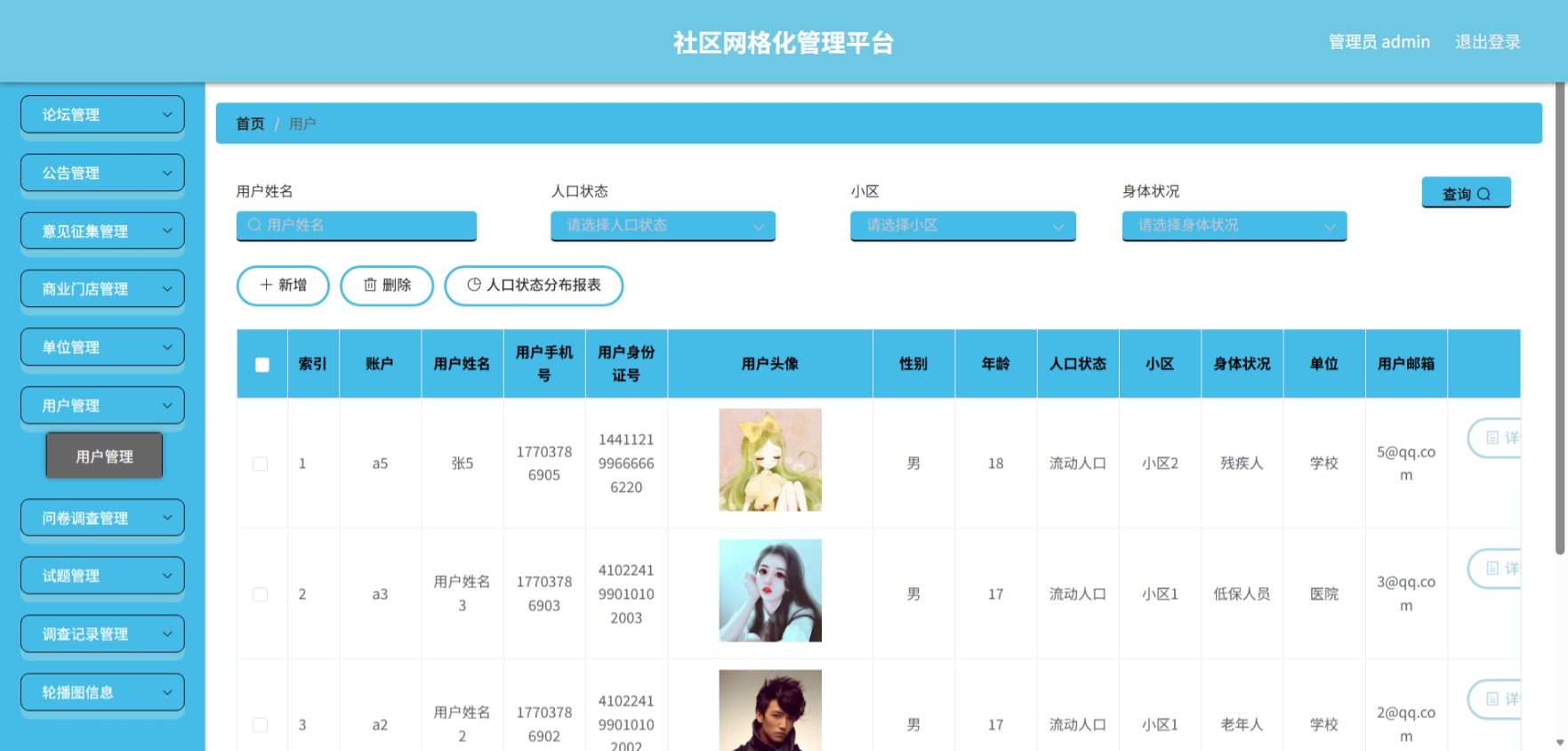Click 管理员 admin in the header
Image resolution: width=1568 pixels, height=751 pixels.
click(x=1379, y=42)
